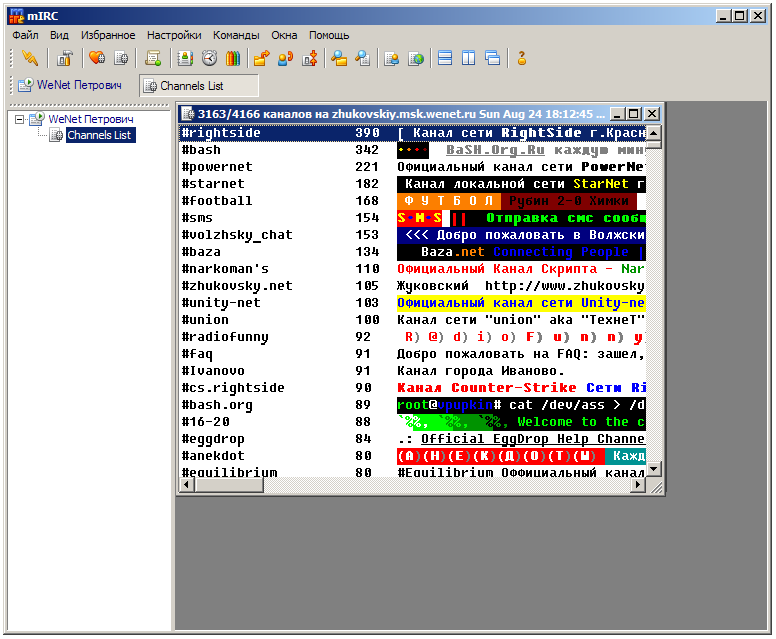Click the mIRC application title bar icon
The width and height of the screenshot is (776, 639).
pos(17,16)
